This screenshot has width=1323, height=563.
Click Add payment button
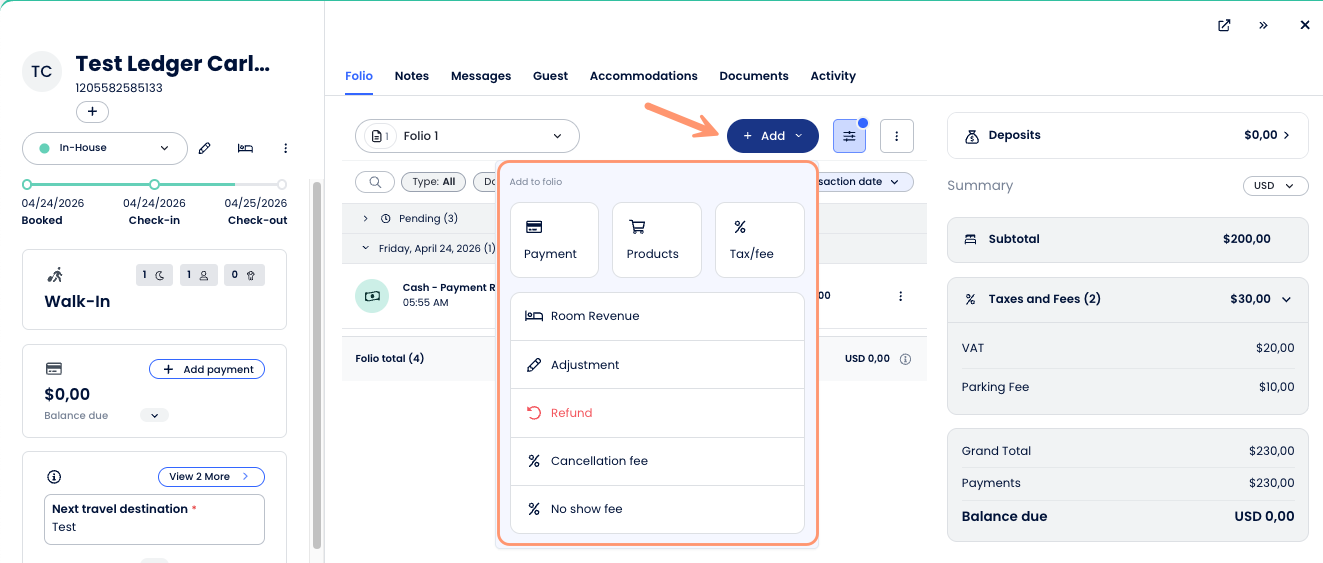pos(207,369)
